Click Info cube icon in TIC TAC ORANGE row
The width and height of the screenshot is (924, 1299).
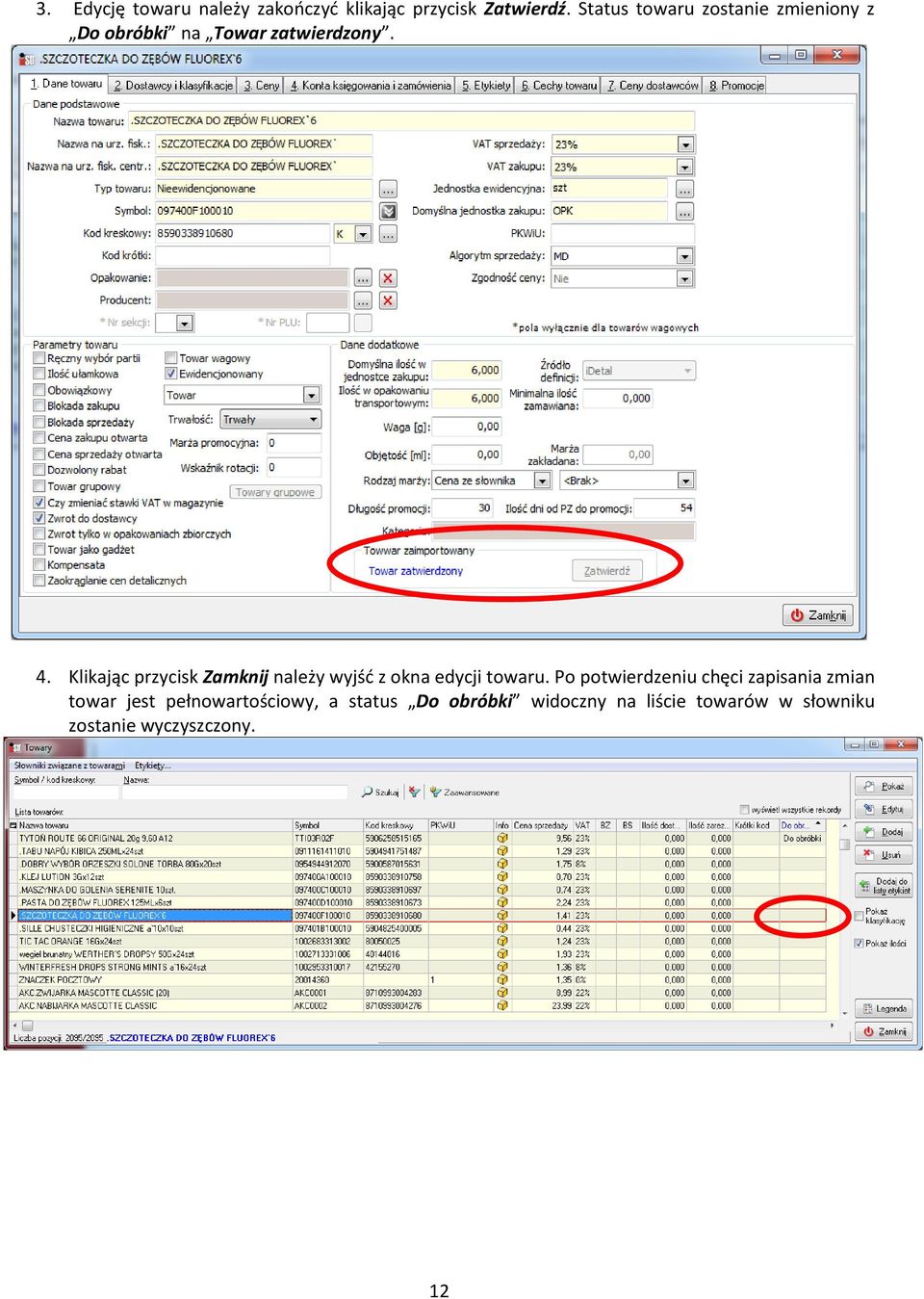click(x=501, y=941)
